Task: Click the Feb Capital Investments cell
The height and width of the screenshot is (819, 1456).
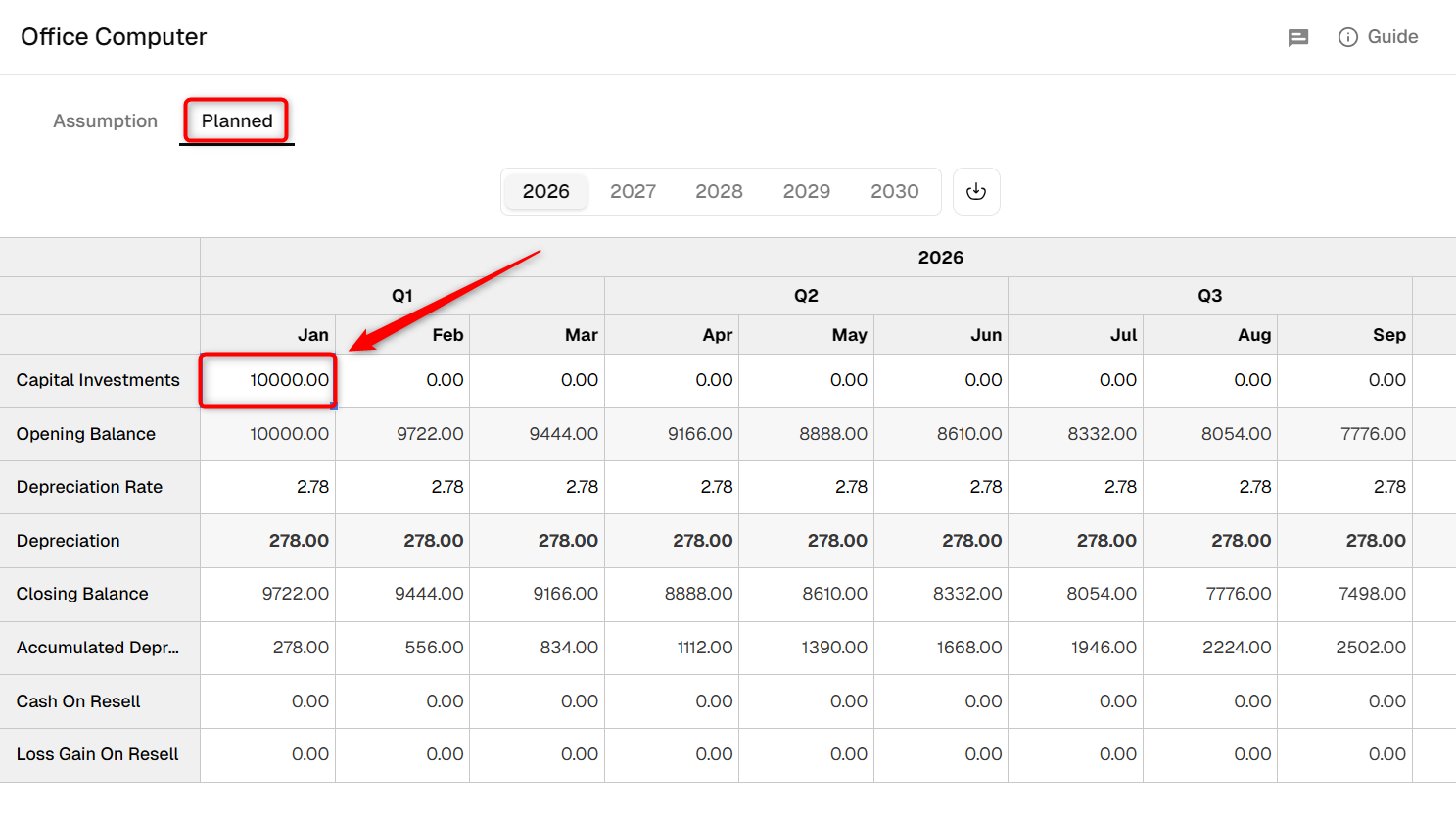Action: tap(402, 380)
